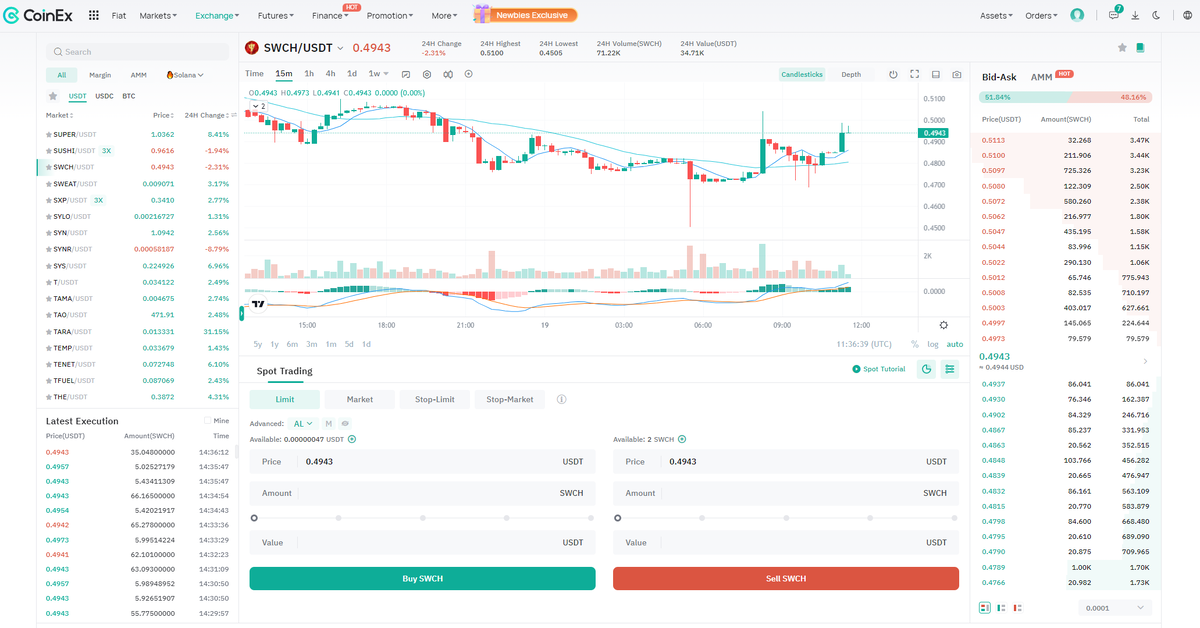Select the 1h chart interval
This screenshot has width=1200, height=628.
click(309, 74)
